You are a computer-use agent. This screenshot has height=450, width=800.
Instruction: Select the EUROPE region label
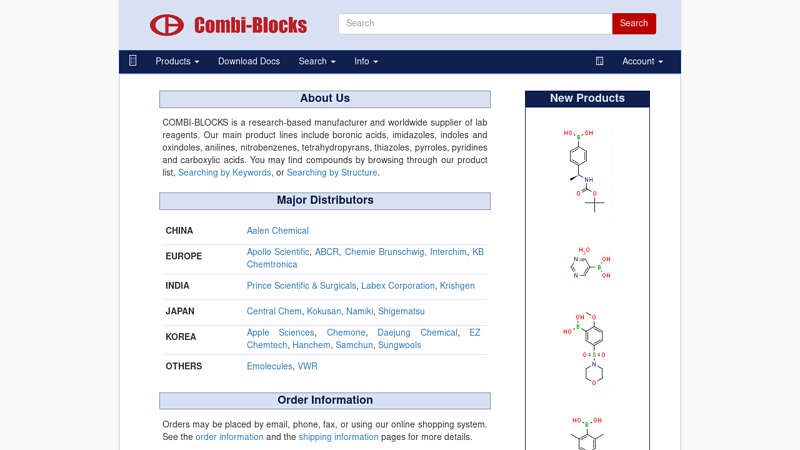click(184, 256)
